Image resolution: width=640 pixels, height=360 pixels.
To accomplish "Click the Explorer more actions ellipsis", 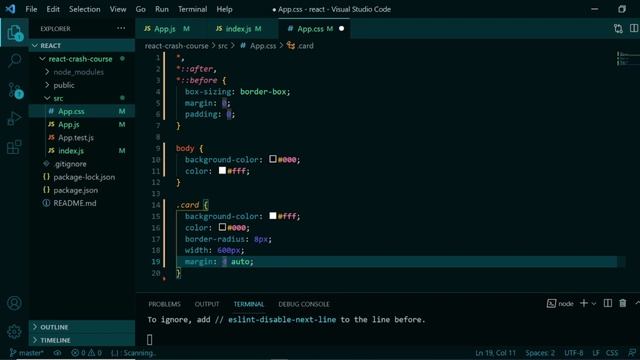I will (x=121, y=28).
